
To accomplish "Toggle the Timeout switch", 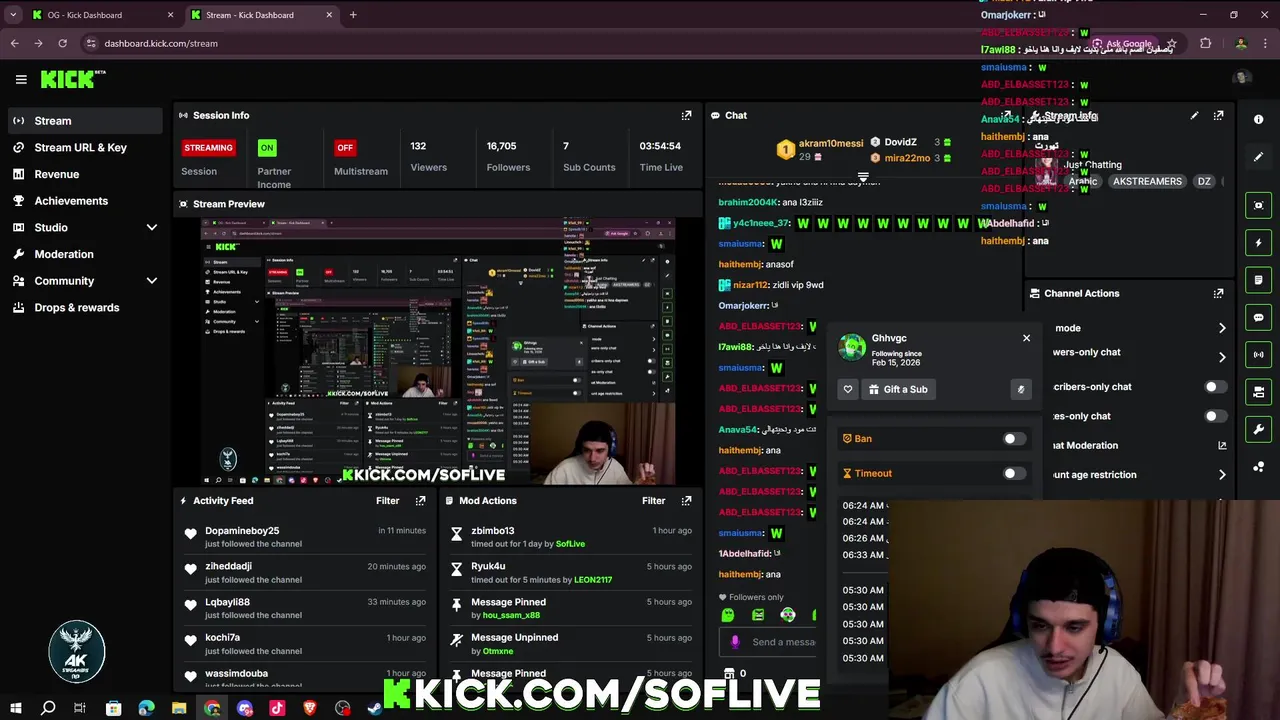I will (x=1014, y=473).
